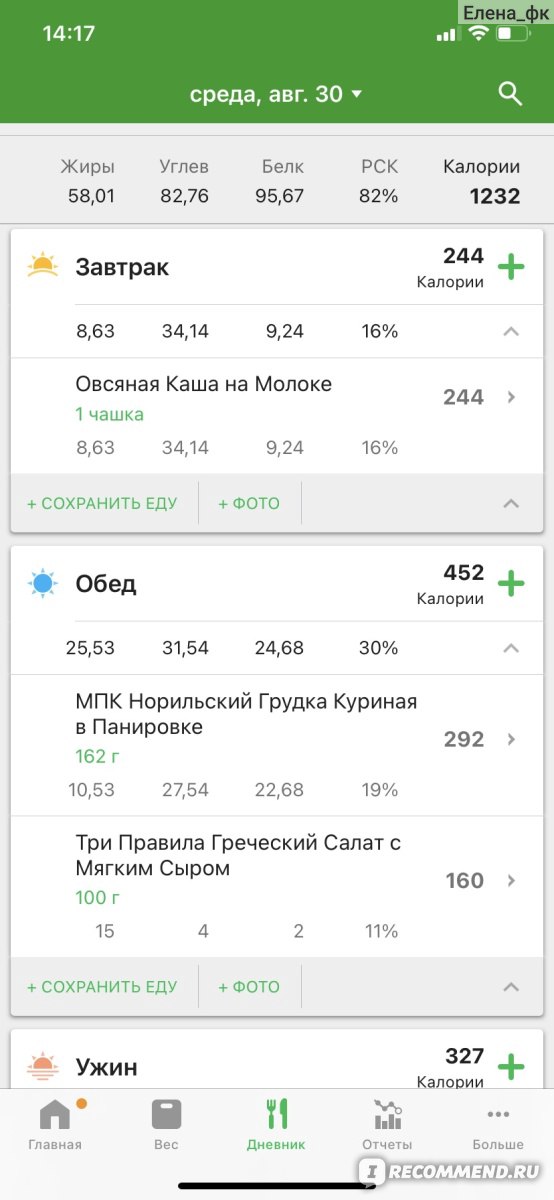Add food to Обед with plus icon

511,583
